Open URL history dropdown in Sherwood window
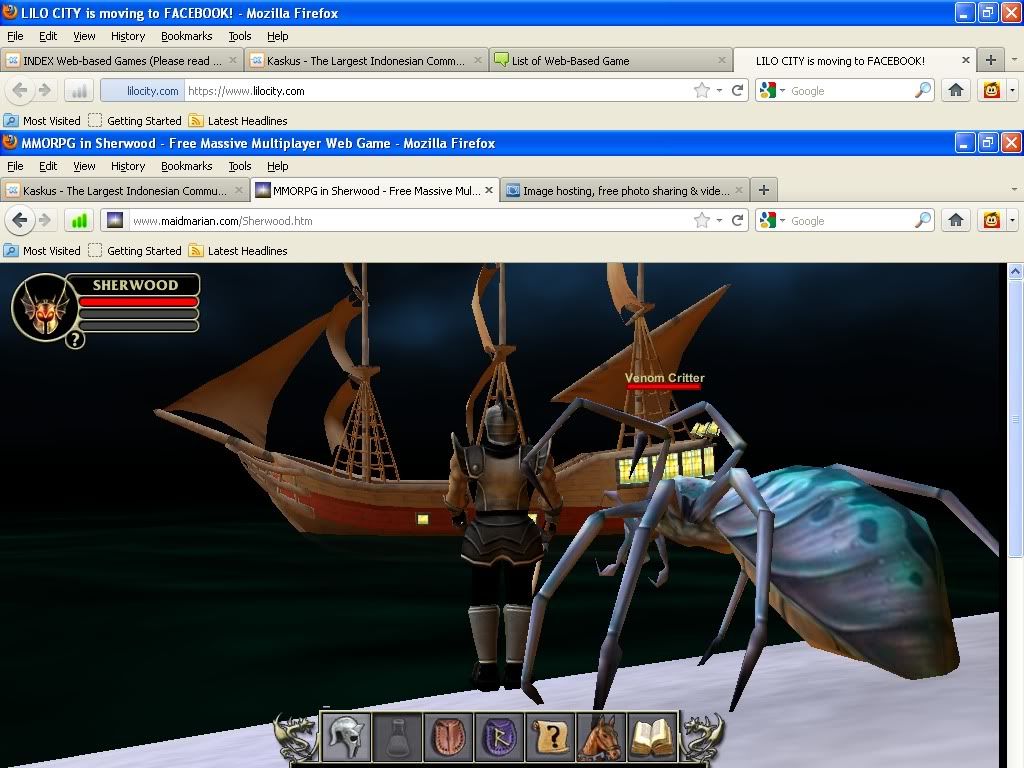The height and width of the screenshot is (768, 1024). click(x=719, y=221)
